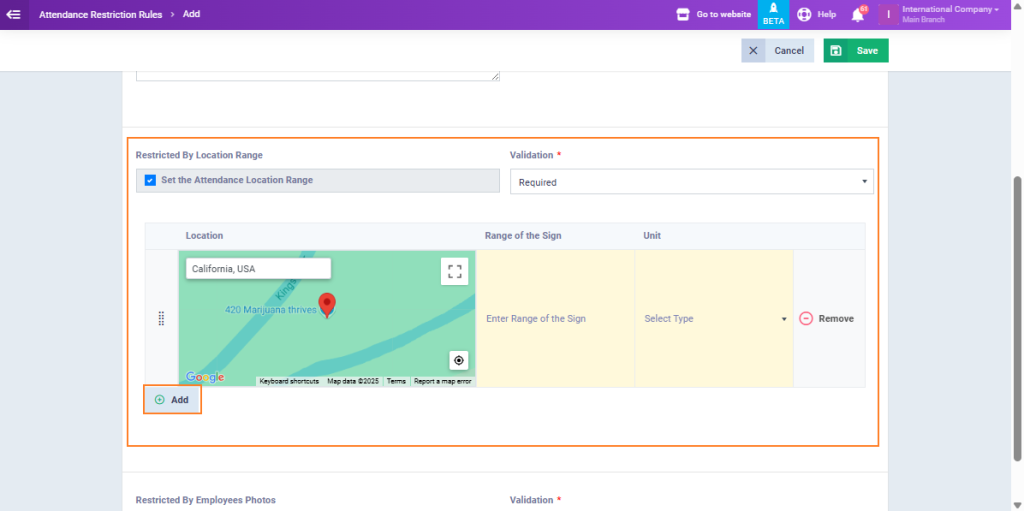Open map Keyboard shortcuts
The width and height of the screenshot is (1024, 511).
coord(289,381)
